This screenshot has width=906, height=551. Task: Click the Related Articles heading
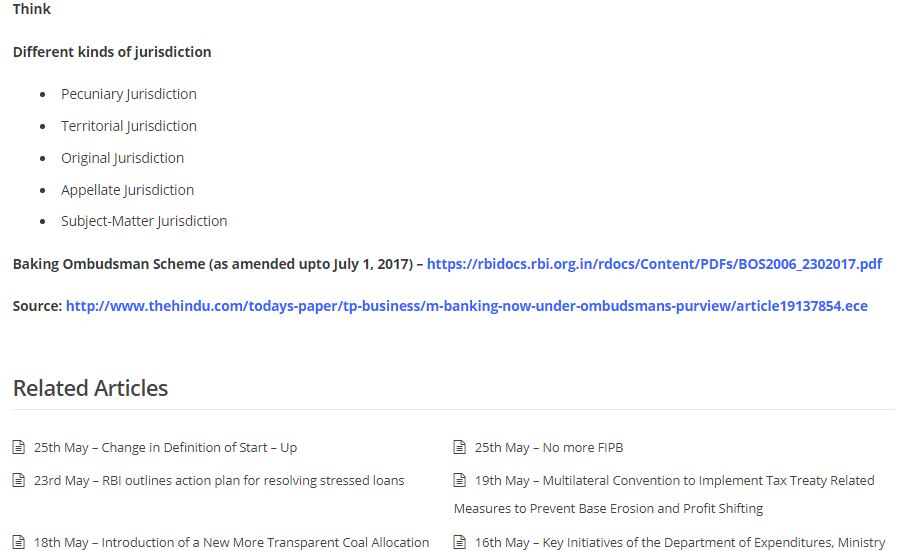[x=90, y=388]
